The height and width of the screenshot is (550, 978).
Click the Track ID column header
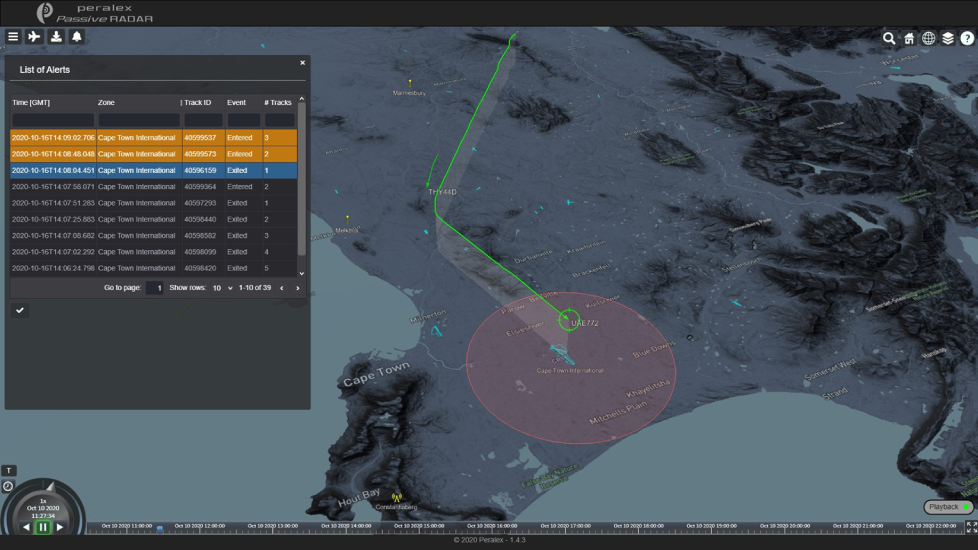pyautogui.click(x=198, y=102)
